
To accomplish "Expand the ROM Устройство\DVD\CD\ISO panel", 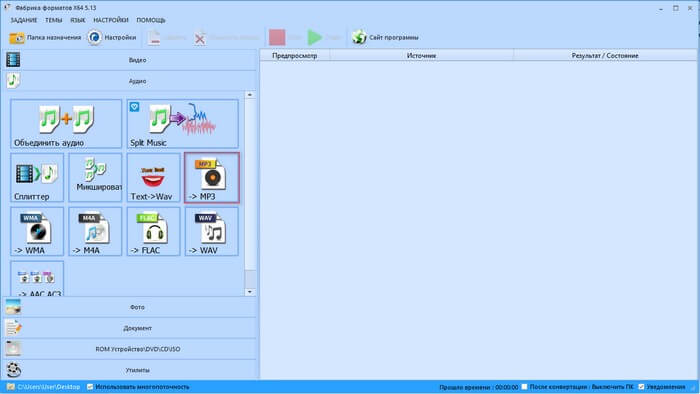I will [x=130, y=349].
